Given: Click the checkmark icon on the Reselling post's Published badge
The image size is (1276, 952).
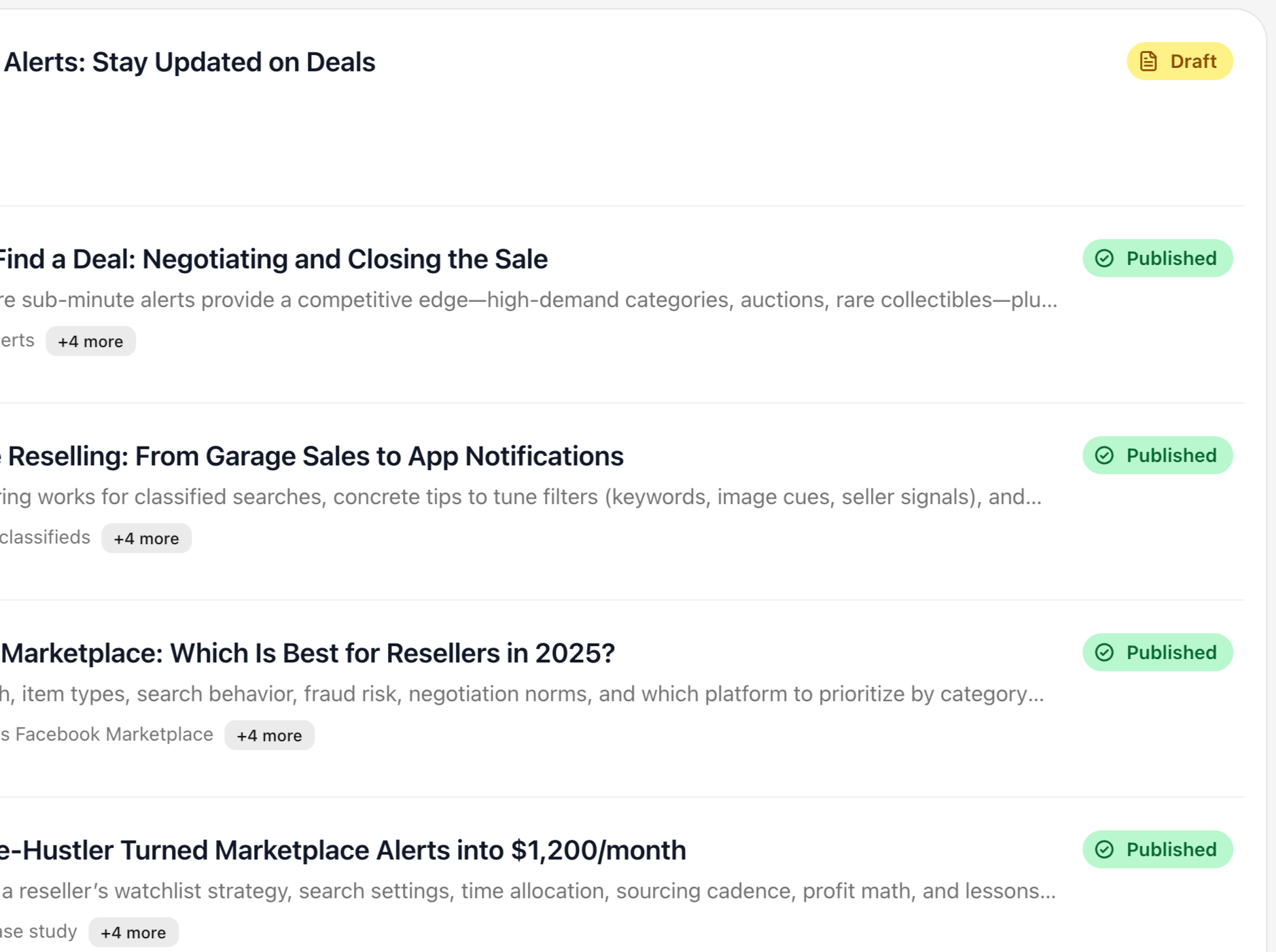Looking at the screenshot, I should pos(1105,455).
